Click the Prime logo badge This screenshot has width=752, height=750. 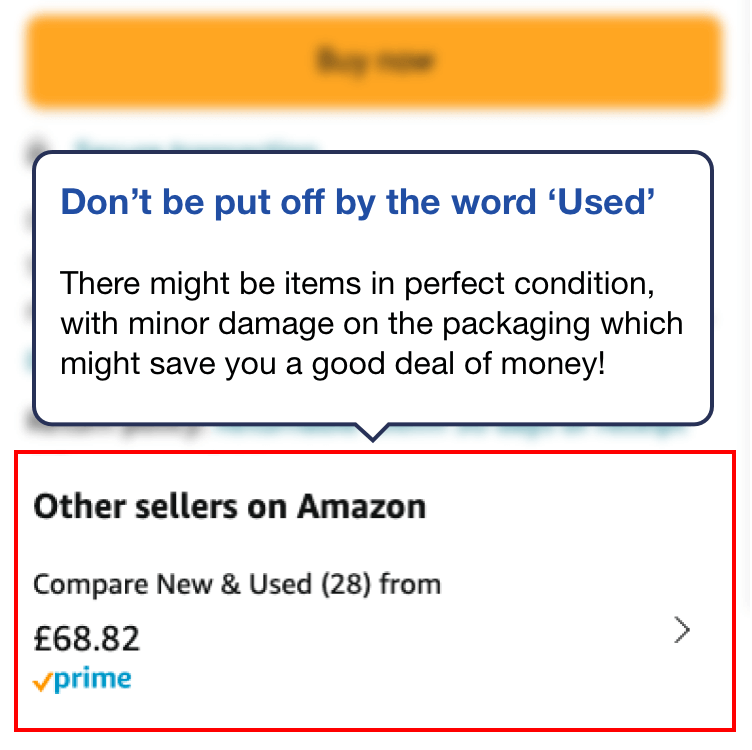point(82,681)
